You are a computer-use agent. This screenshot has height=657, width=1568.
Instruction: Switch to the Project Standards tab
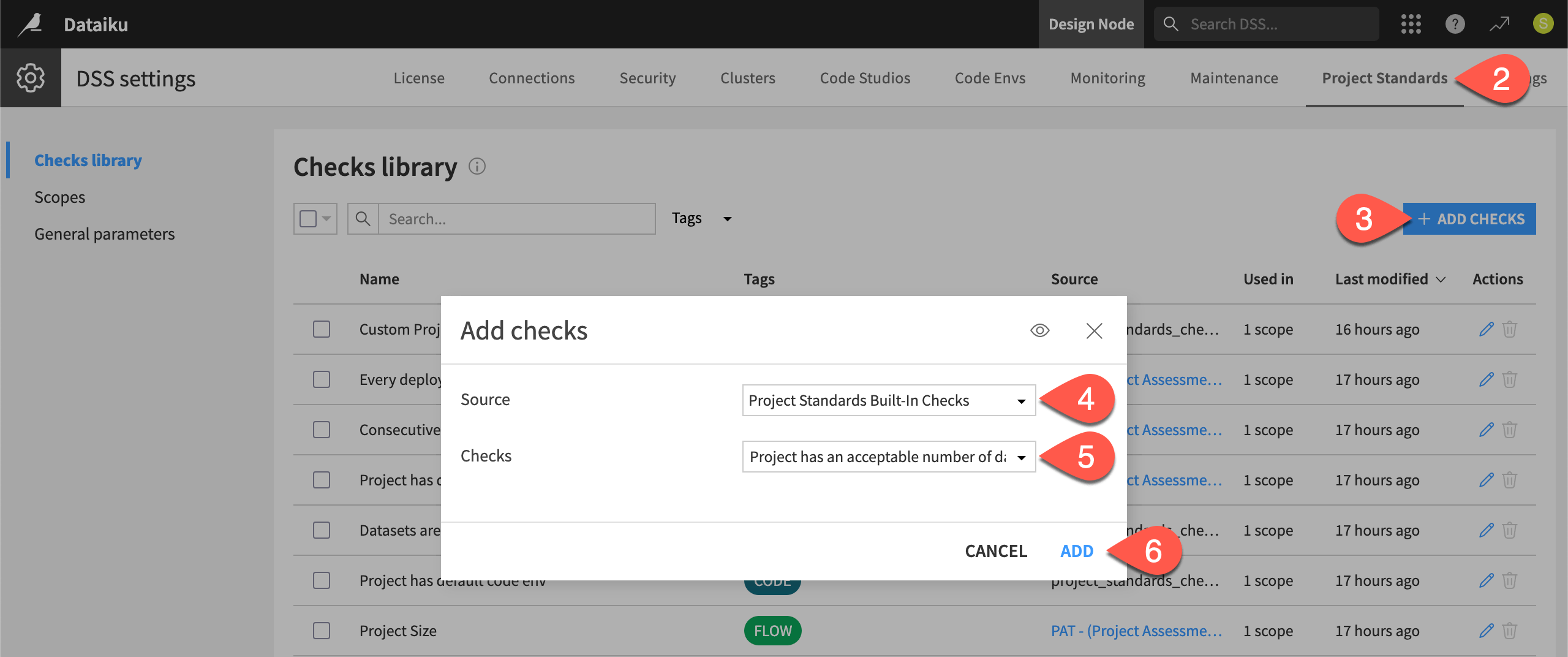[1384, 78]
